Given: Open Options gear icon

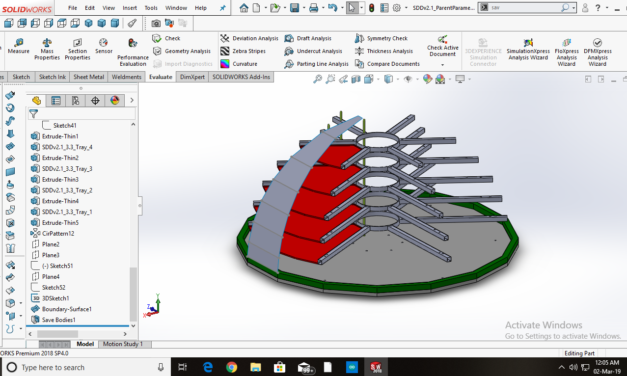Looking at the screenshot, I should tap(396, 8).
